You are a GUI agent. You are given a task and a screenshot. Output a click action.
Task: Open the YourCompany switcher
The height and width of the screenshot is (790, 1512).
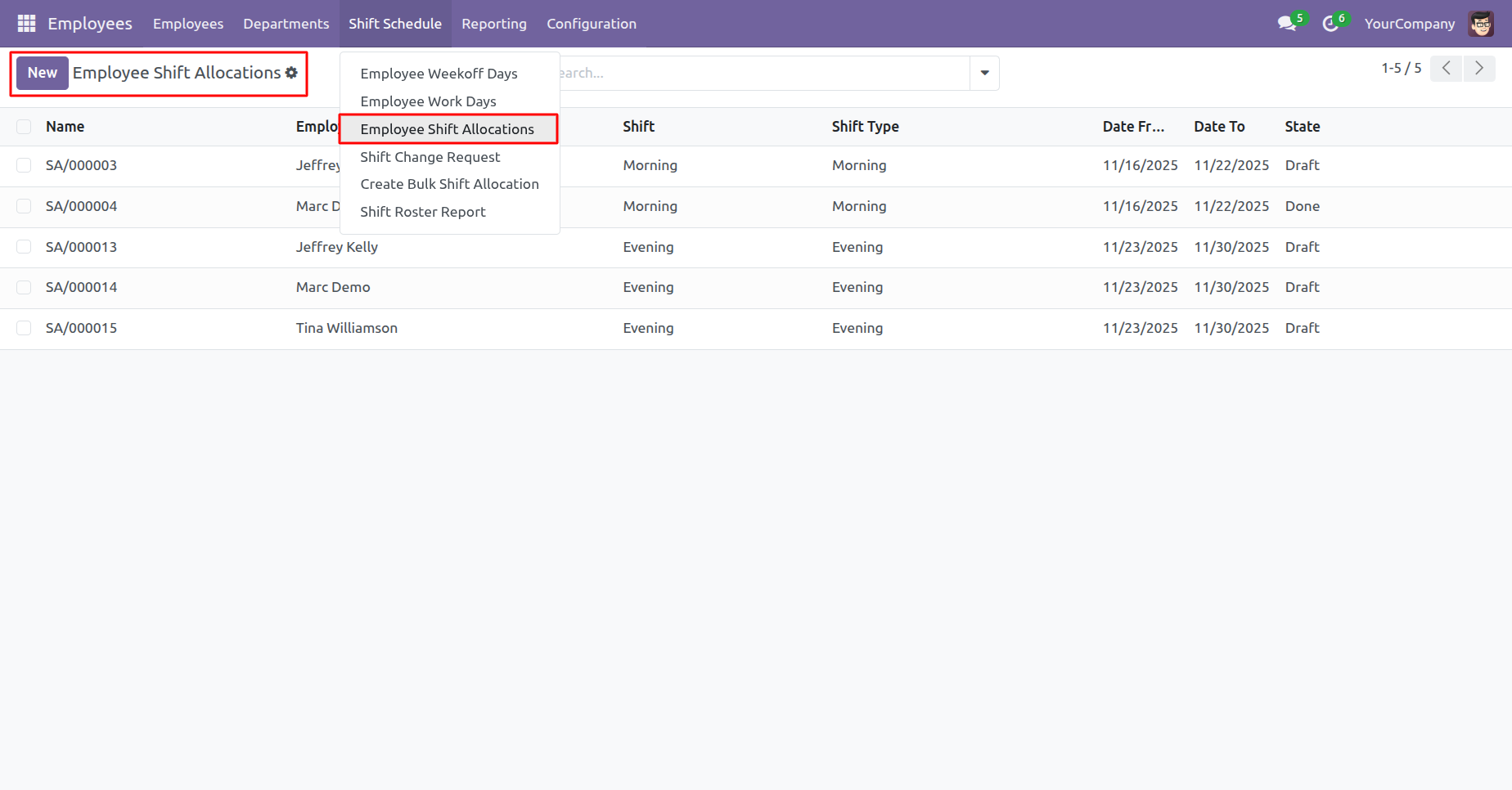click(x=1410, y=24)
